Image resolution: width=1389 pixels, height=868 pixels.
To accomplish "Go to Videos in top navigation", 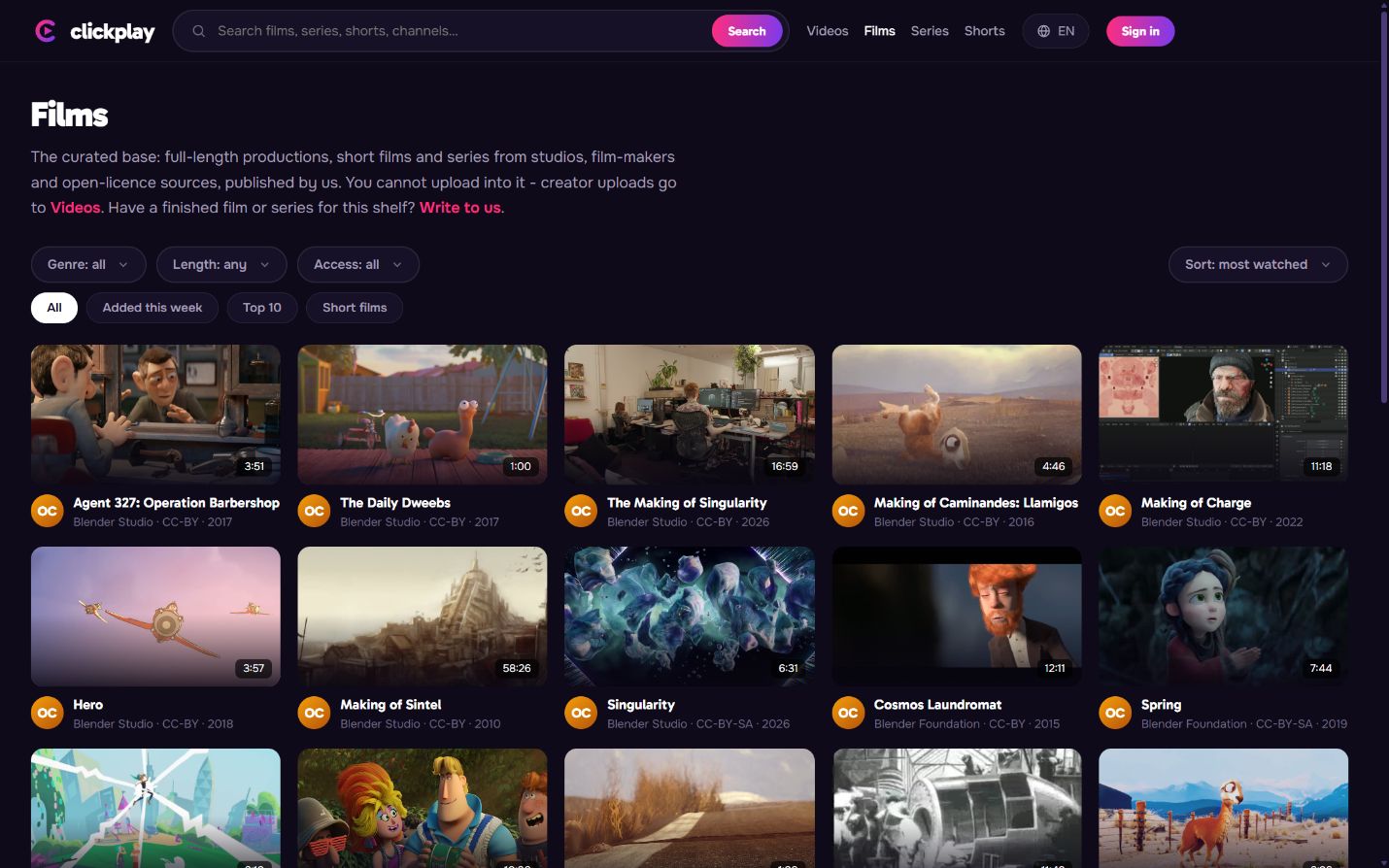I will coord(828,31).
